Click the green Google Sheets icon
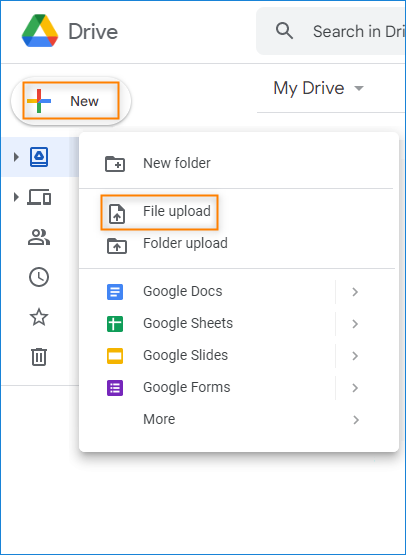 115,324
